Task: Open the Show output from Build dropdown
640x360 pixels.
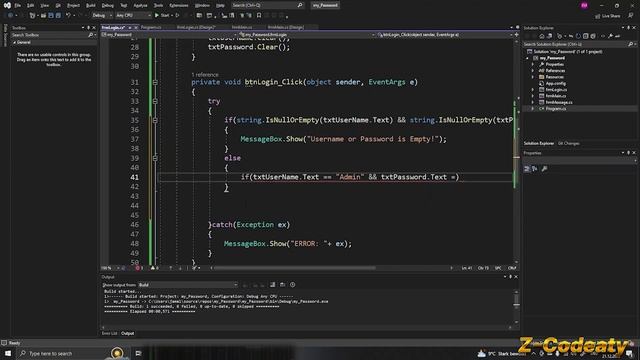Action: coord(188,285)
